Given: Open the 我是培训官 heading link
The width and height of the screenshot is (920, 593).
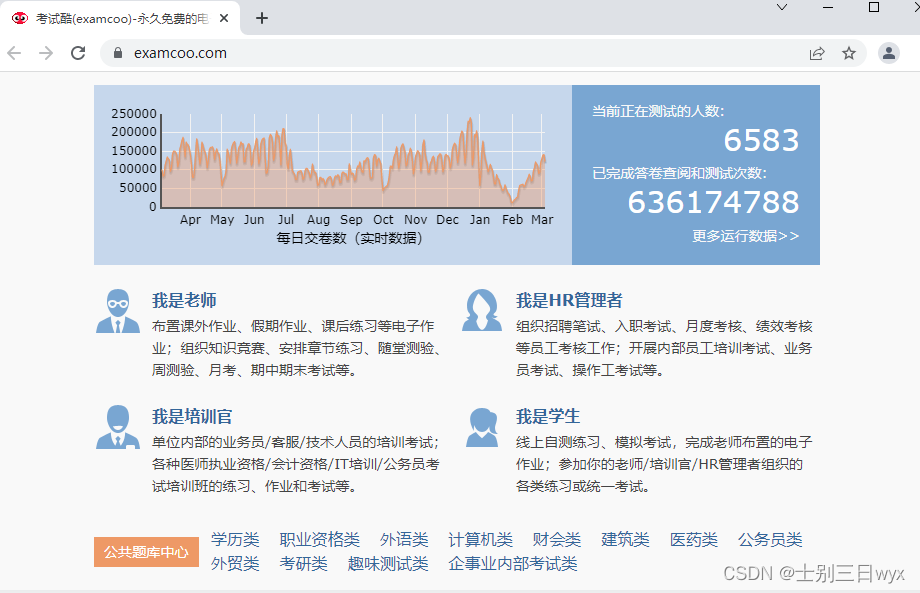Looking at the screenshot, I should [192, 416].
